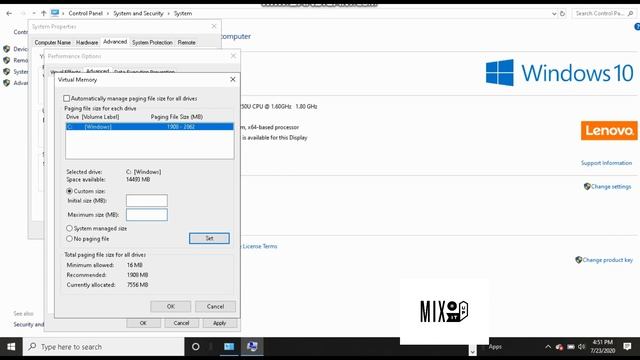Screen dimensions: 640x360
Task: Refresh the Control Panel window
Action: pyautogui.click(x=562, y=13)
